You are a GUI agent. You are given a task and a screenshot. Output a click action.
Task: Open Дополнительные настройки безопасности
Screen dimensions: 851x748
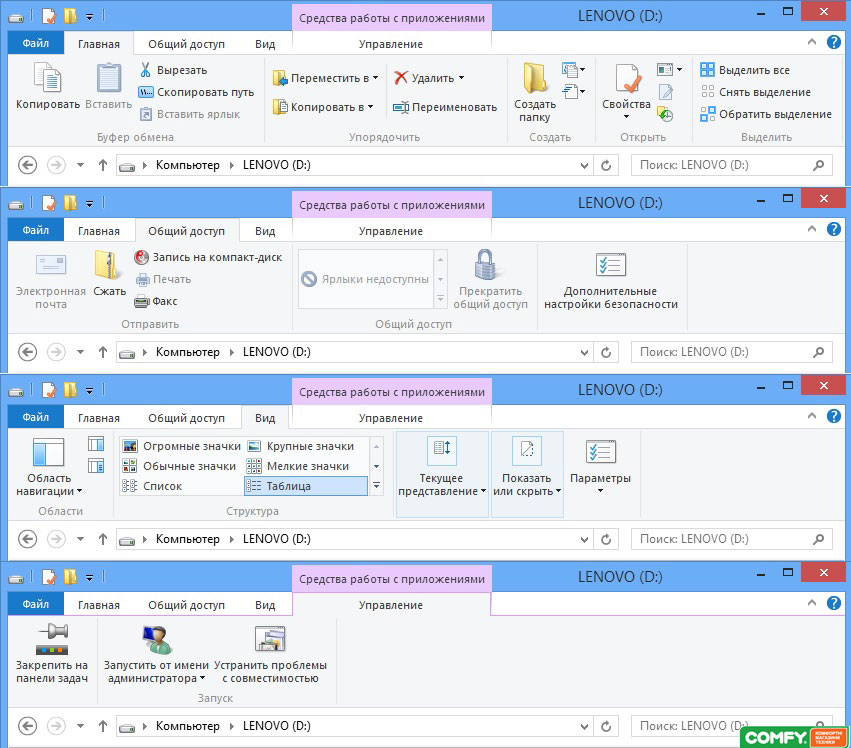point(611,282)
